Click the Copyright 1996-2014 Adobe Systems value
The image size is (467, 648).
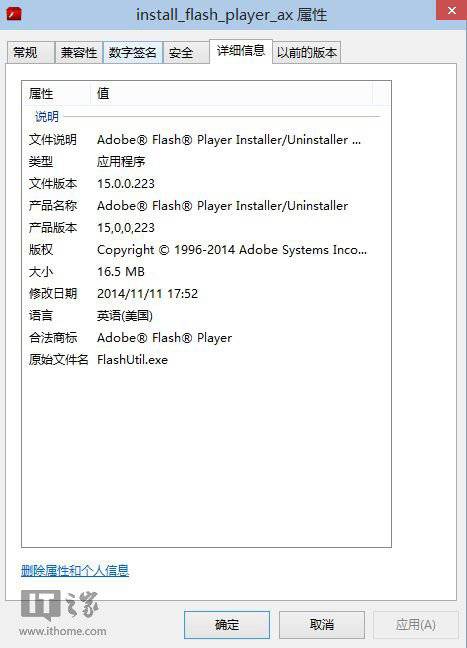[232, 250]
